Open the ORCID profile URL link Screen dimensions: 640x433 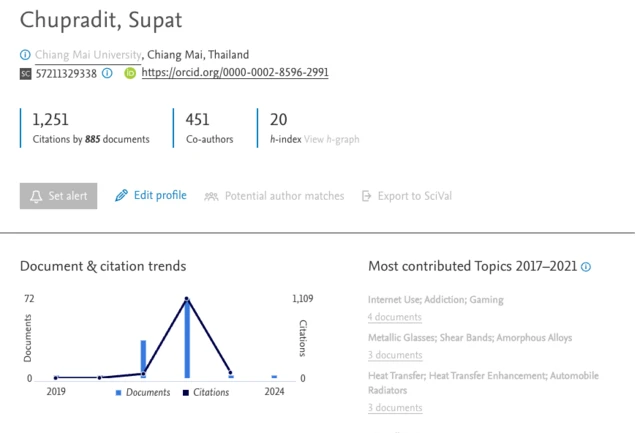pos(235,73)
